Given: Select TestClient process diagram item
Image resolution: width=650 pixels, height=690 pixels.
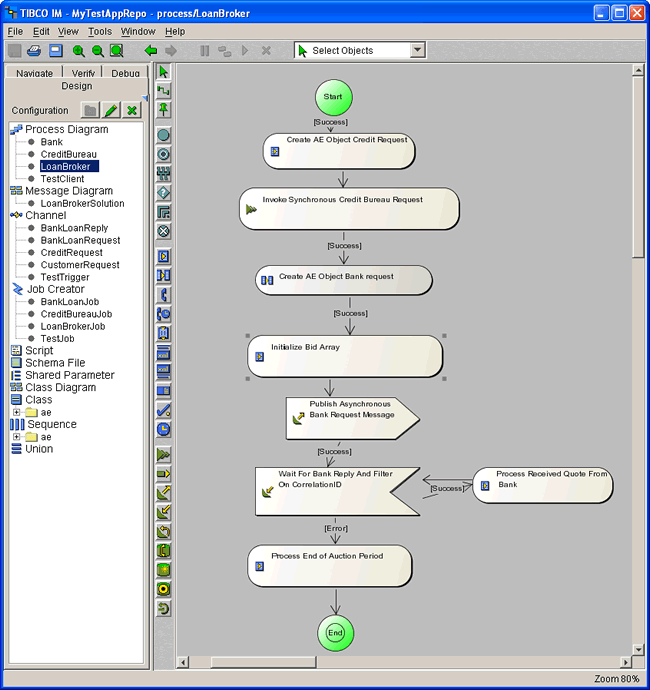Looking at the screenshot, I should tap(62, 179).
